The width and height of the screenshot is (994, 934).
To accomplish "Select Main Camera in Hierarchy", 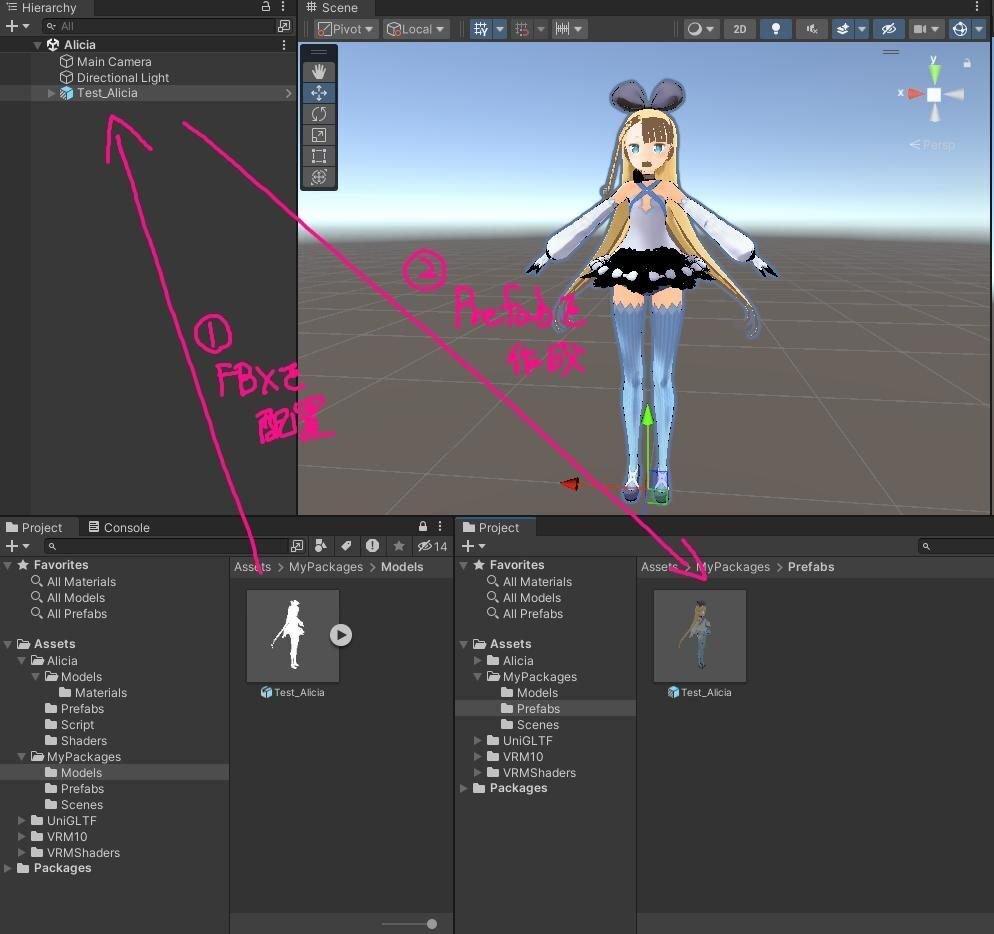I will pyautogui.click(x=113, y=62).
